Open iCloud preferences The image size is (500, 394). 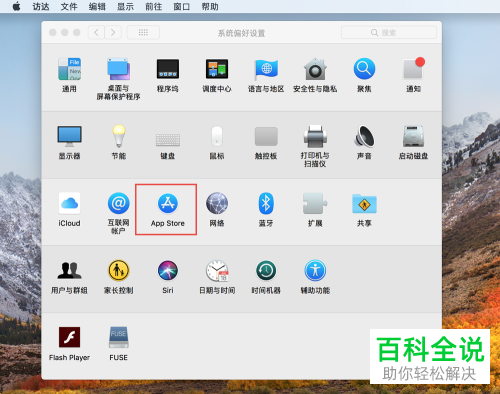pyautogui.click(x=69, y=209)
